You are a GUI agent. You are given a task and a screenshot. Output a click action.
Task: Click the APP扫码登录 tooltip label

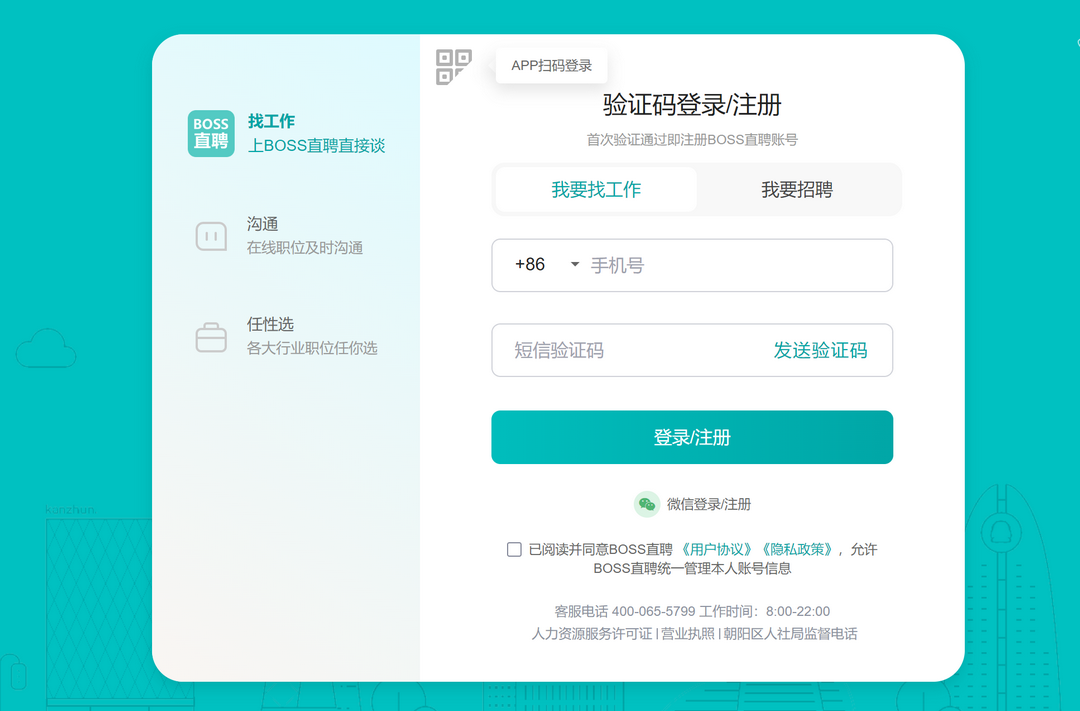click(551, 65)
